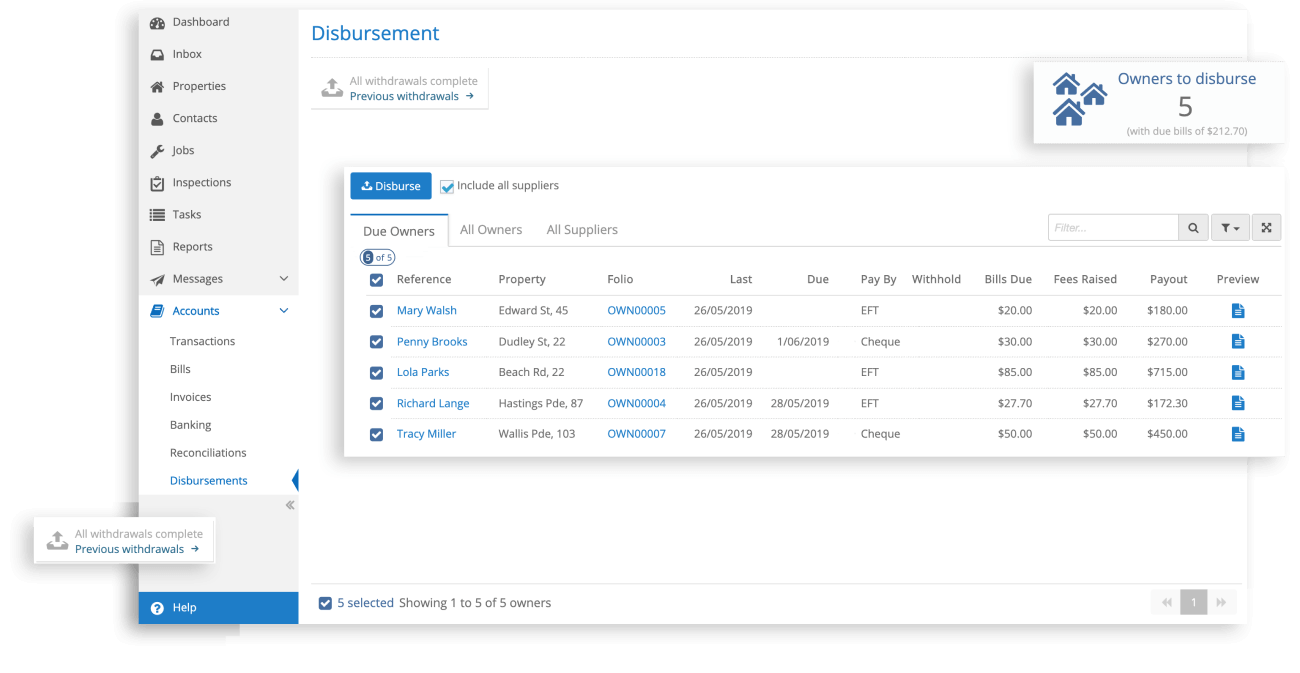Open folio link OWN00018
The image size is (1300, 673).
(636, 372)
